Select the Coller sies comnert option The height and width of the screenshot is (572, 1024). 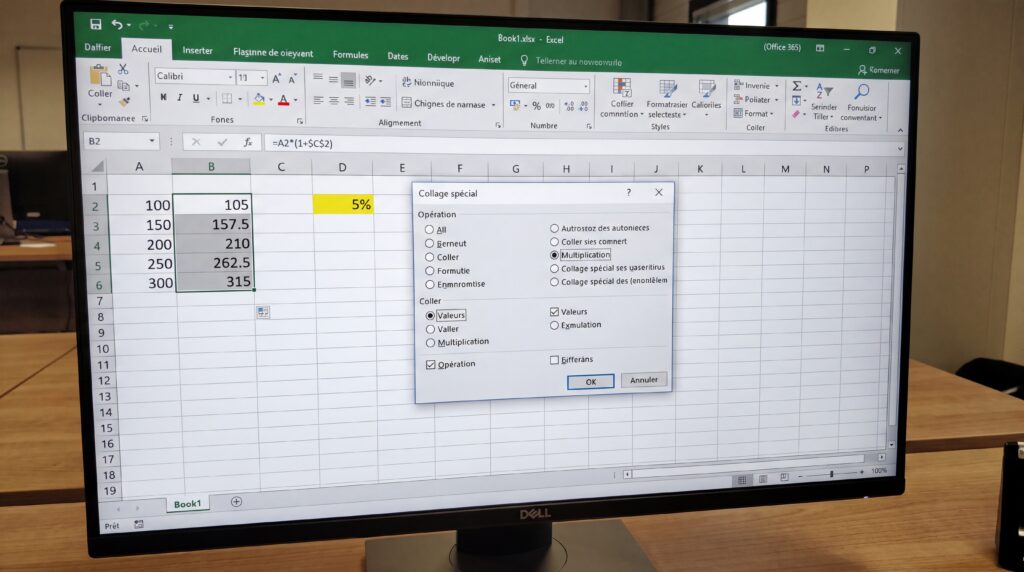pos(554,242)
